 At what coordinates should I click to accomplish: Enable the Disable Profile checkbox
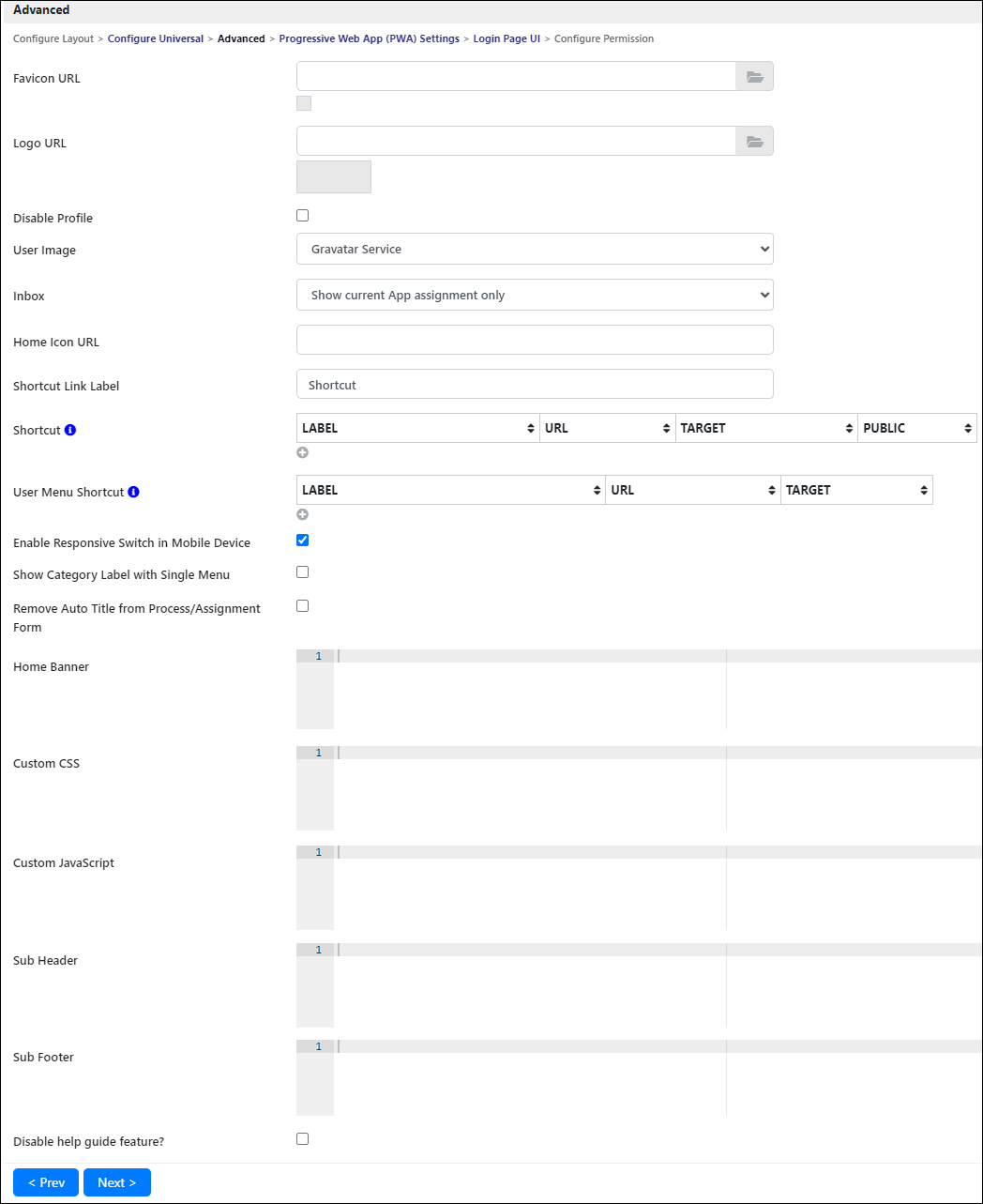tap(302, 216)
